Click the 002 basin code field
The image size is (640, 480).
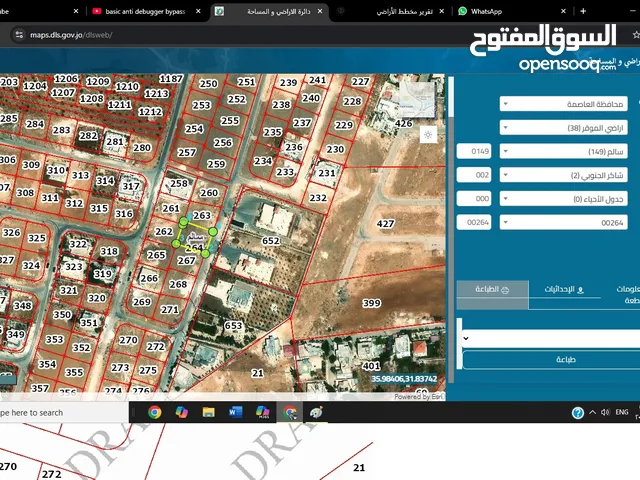[474, 175]
